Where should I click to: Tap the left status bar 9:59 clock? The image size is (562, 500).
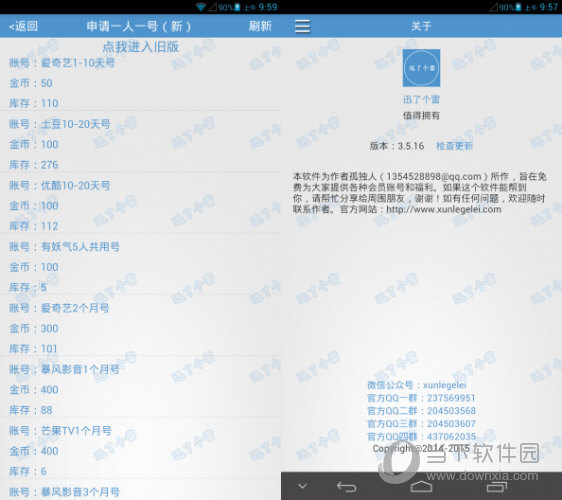(268, 7)
